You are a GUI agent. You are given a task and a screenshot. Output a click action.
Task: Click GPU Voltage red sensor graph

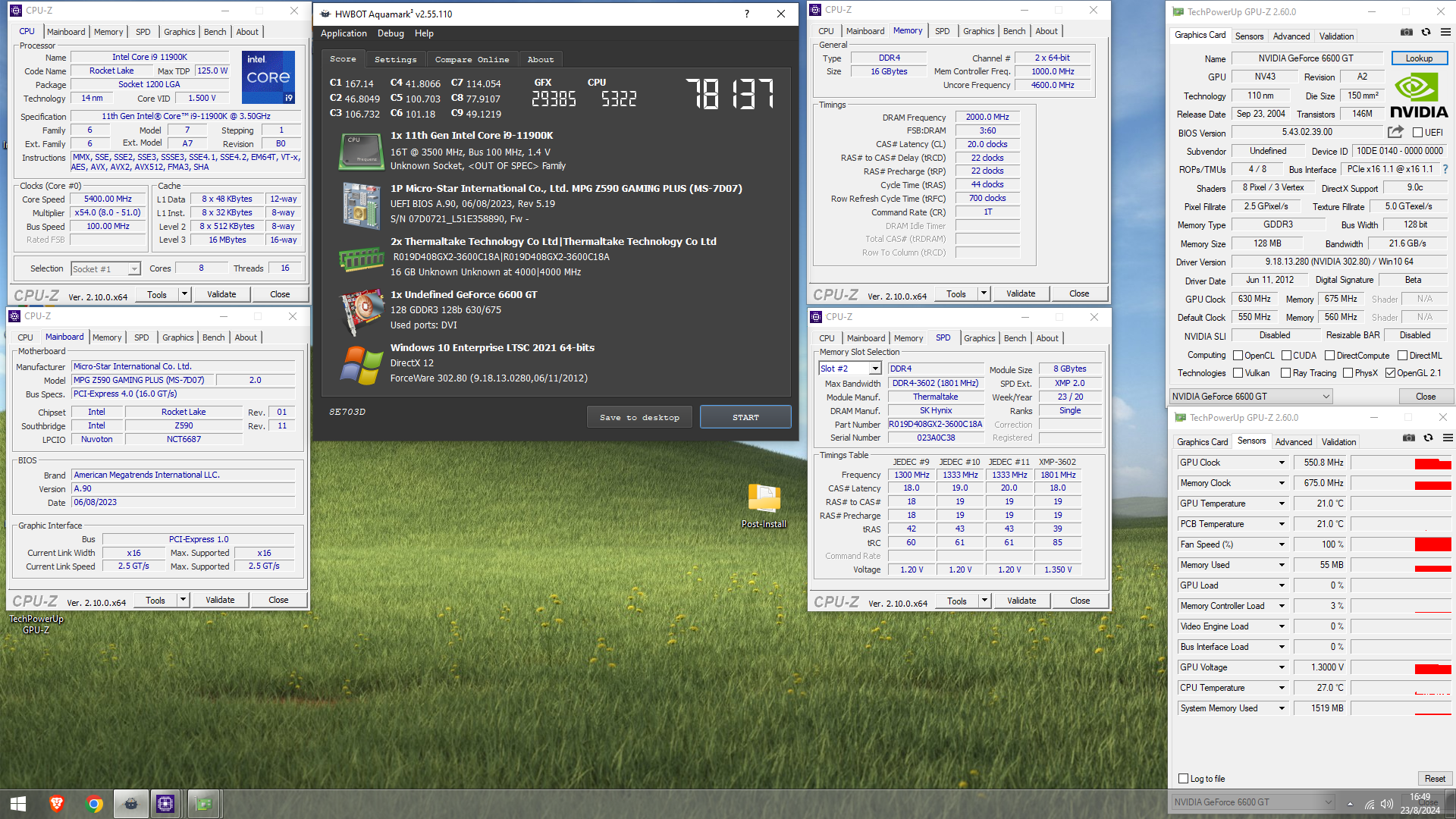tap(1432, 669)
